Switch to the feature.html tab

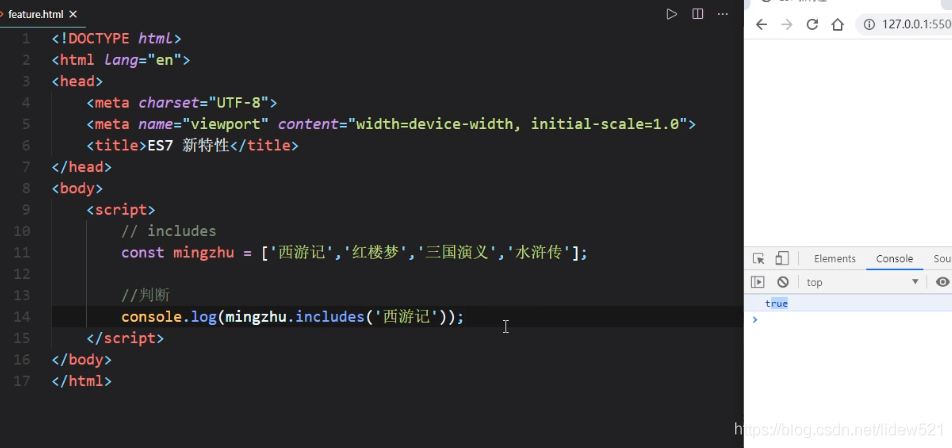pos(34,14)
